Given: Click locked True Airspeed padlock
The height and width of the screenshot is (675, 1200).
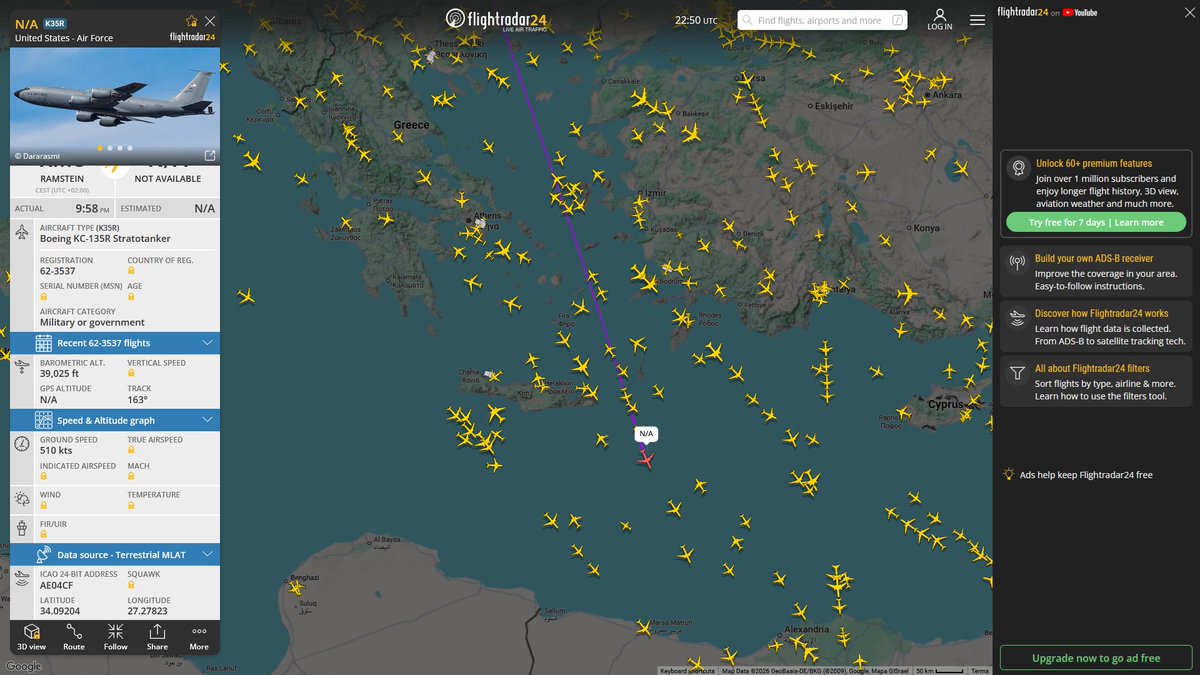Looking at the screenshot, I should click(x=131, y=451).
